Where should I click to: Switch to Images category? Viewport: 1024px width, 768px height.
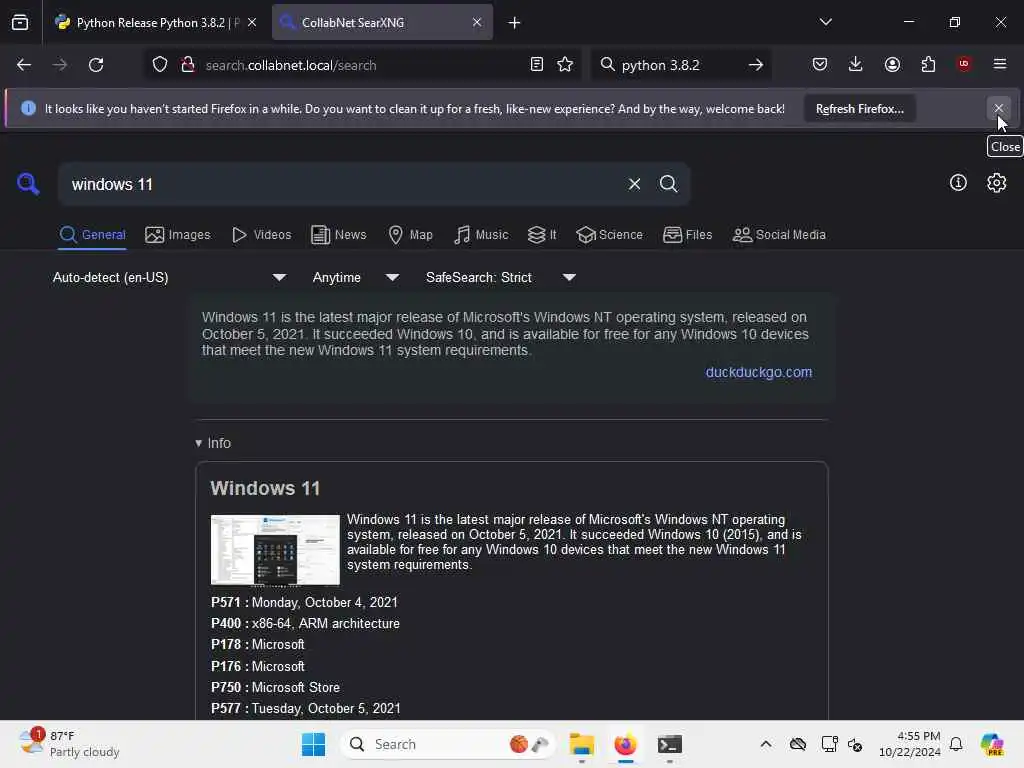click(178, 234)
